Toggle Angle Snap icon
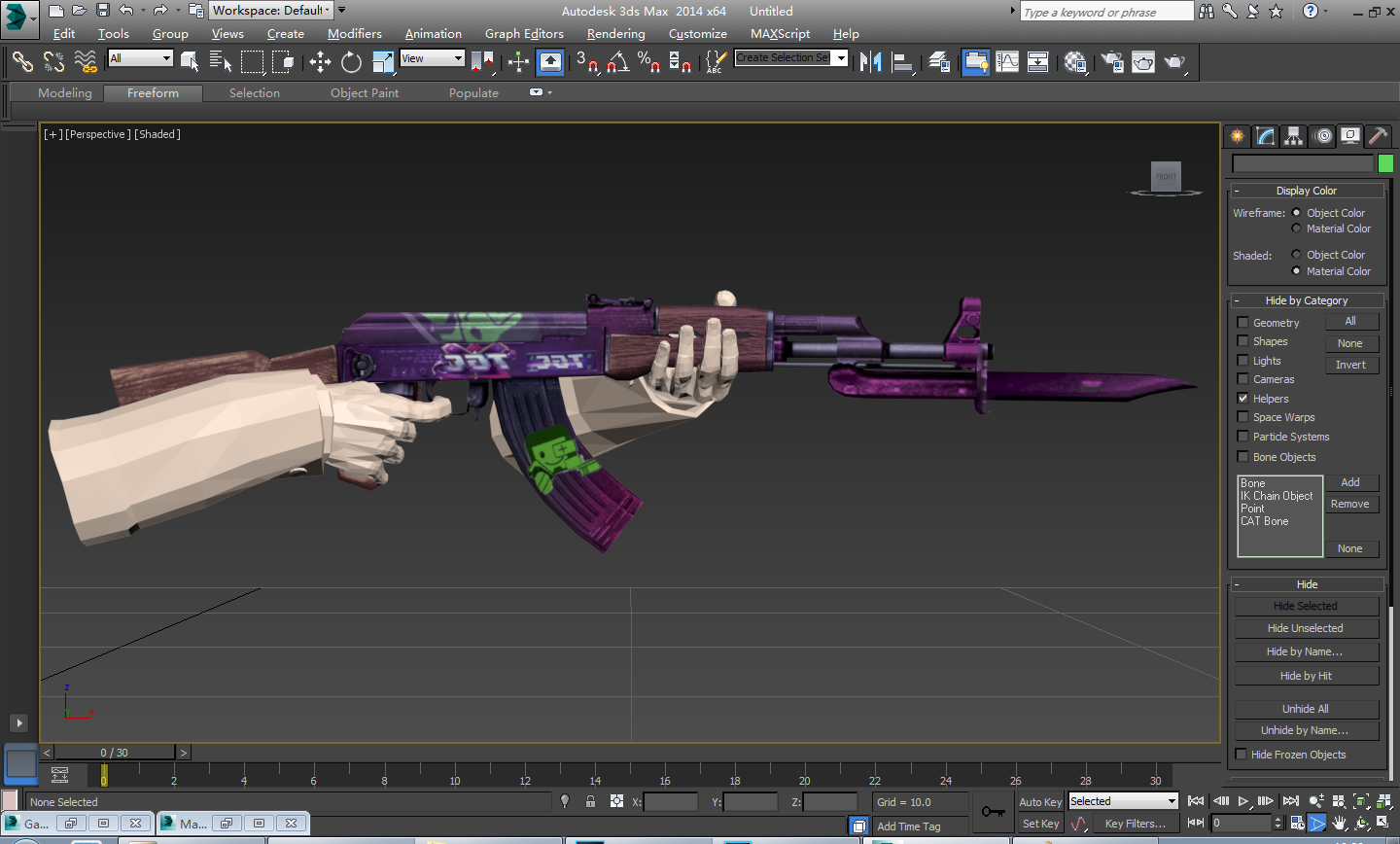1400x844 pixels. (618, 62)
